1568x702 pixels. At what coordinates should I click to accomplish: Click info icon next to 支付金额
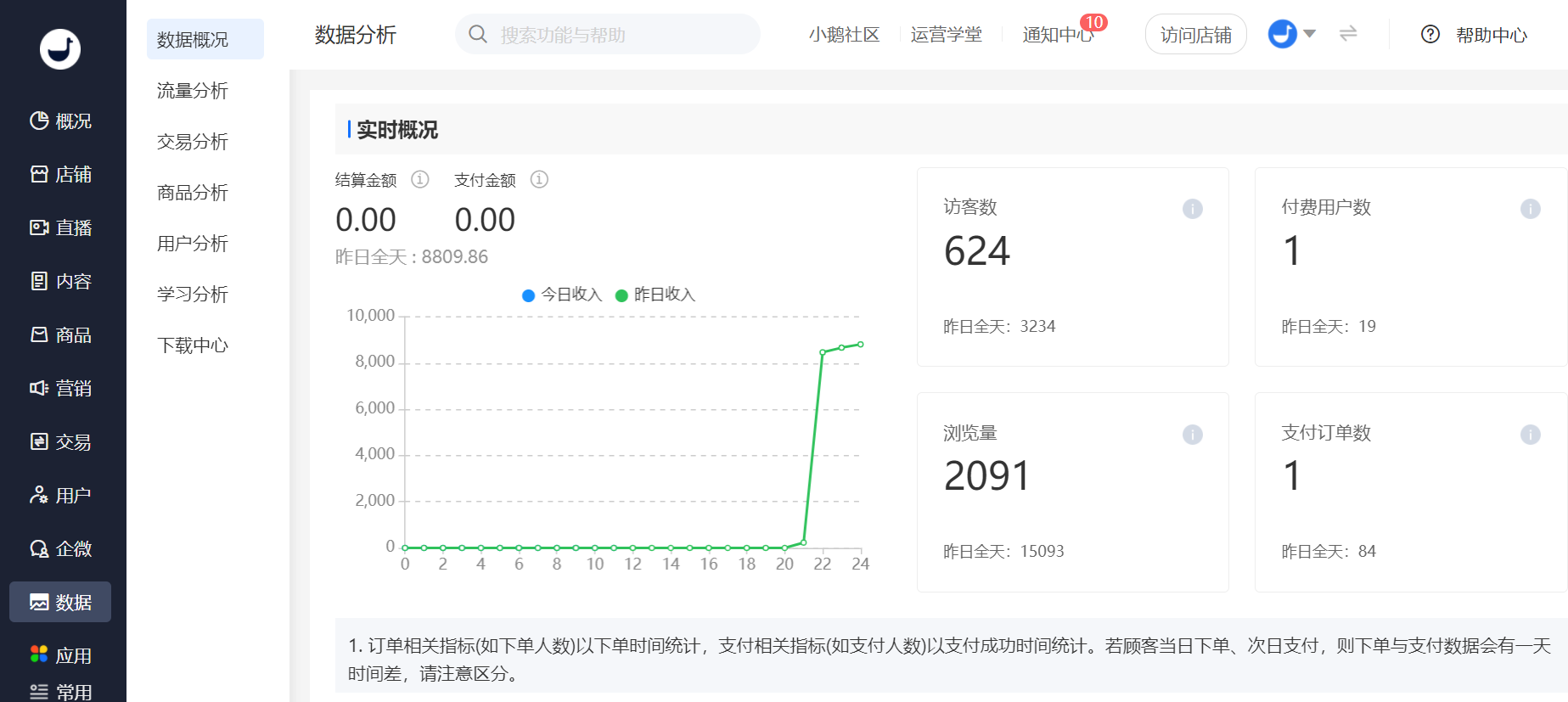point(539,179)
